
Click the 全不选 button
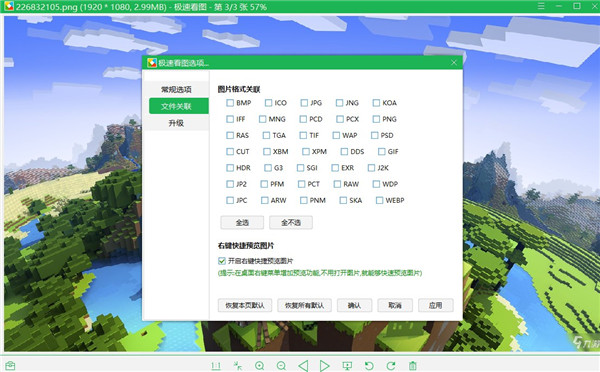(291, 222)
